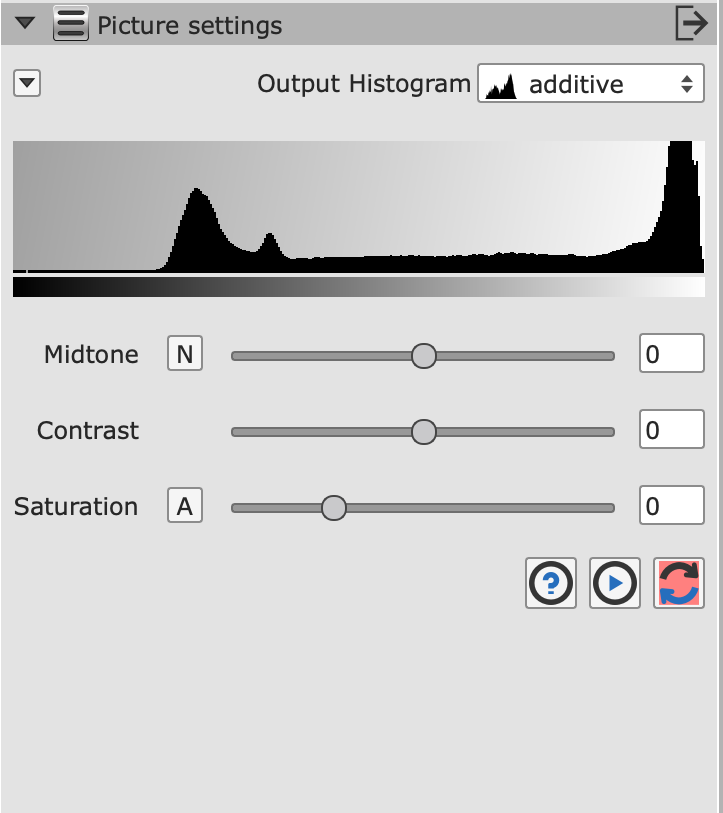
Task: Open the help question mark icon
Action: click(x=551, y=584)
